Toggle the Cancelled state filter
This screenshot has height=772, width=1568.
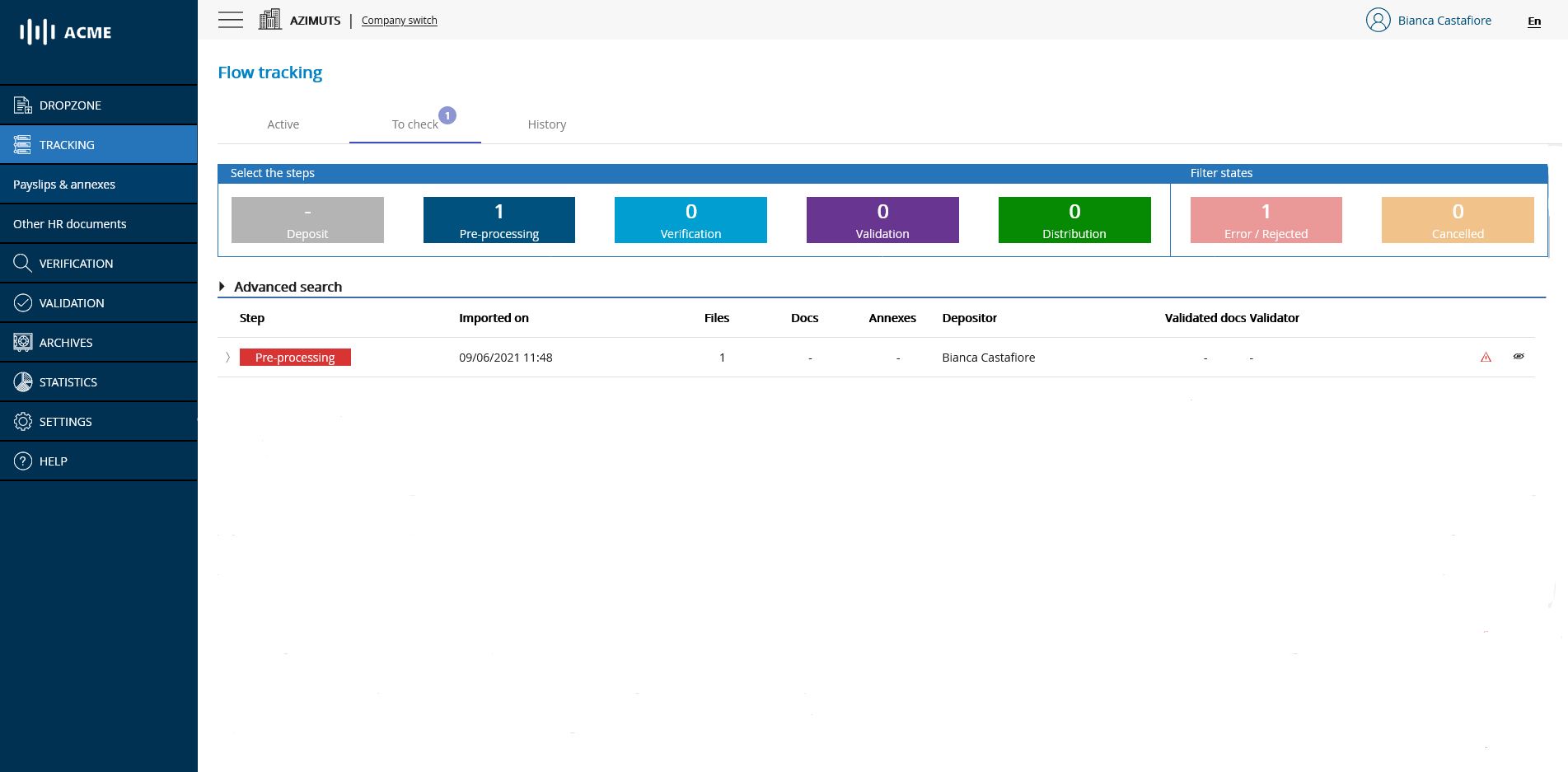pyautogui.click(x=1457, y=220)
